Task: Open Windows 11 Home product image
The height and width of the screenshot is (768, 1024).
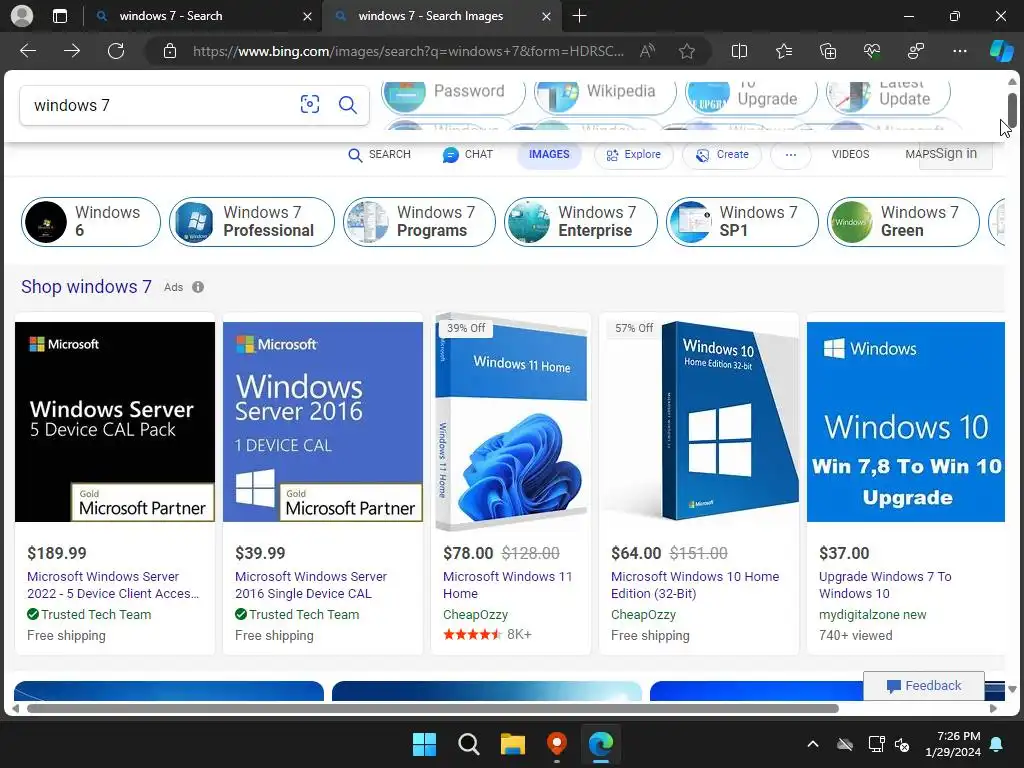Action: click(x=511, y=422)
